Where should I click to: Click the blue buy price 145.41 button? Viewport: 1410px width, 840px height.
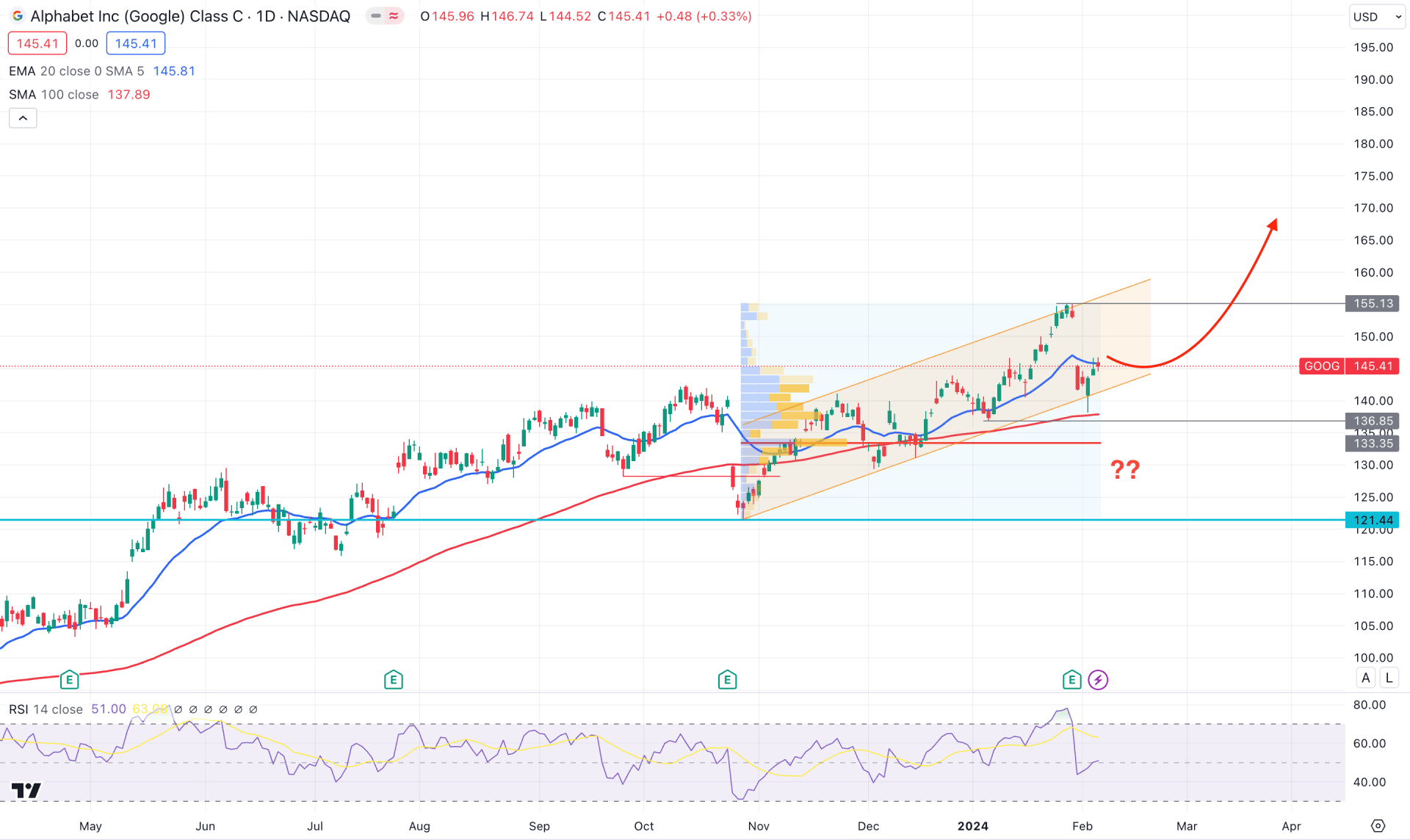click(136, 43)
